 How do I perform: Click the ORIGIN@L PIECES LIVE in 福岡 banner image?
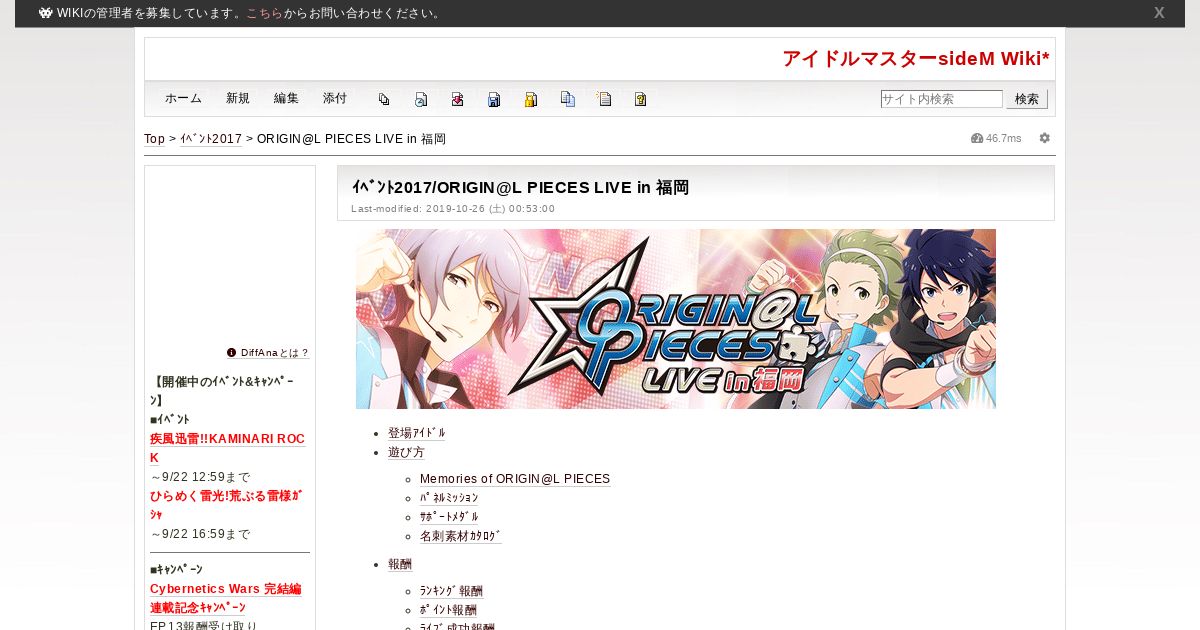tap(676, 319)
